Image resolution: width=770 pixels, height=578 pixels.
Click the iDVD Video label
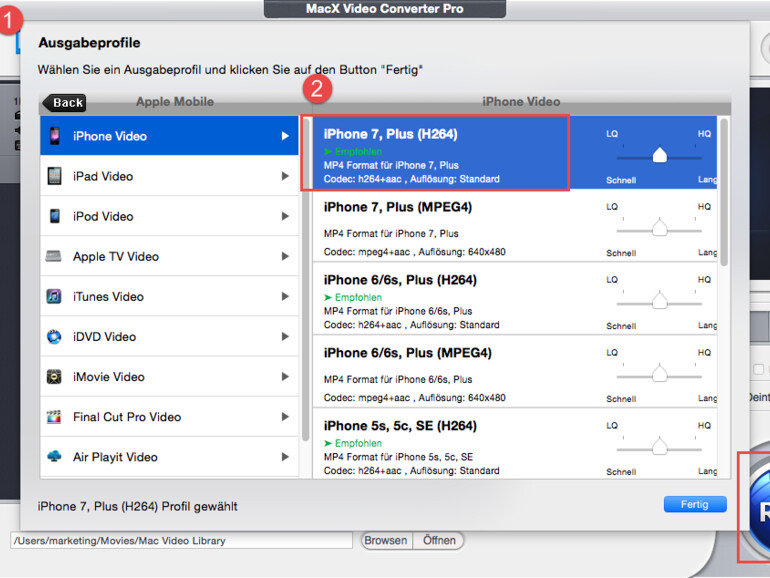pos(105,336)
